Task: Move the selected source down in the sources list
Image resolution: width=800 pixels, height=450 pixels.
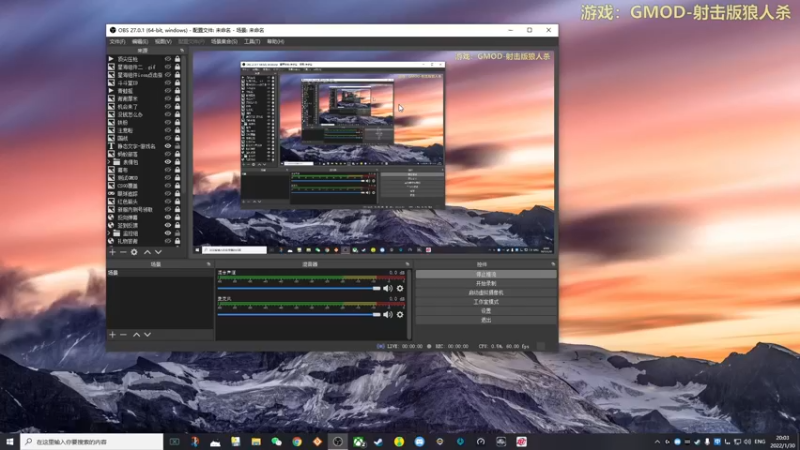Action: [158, 252]
